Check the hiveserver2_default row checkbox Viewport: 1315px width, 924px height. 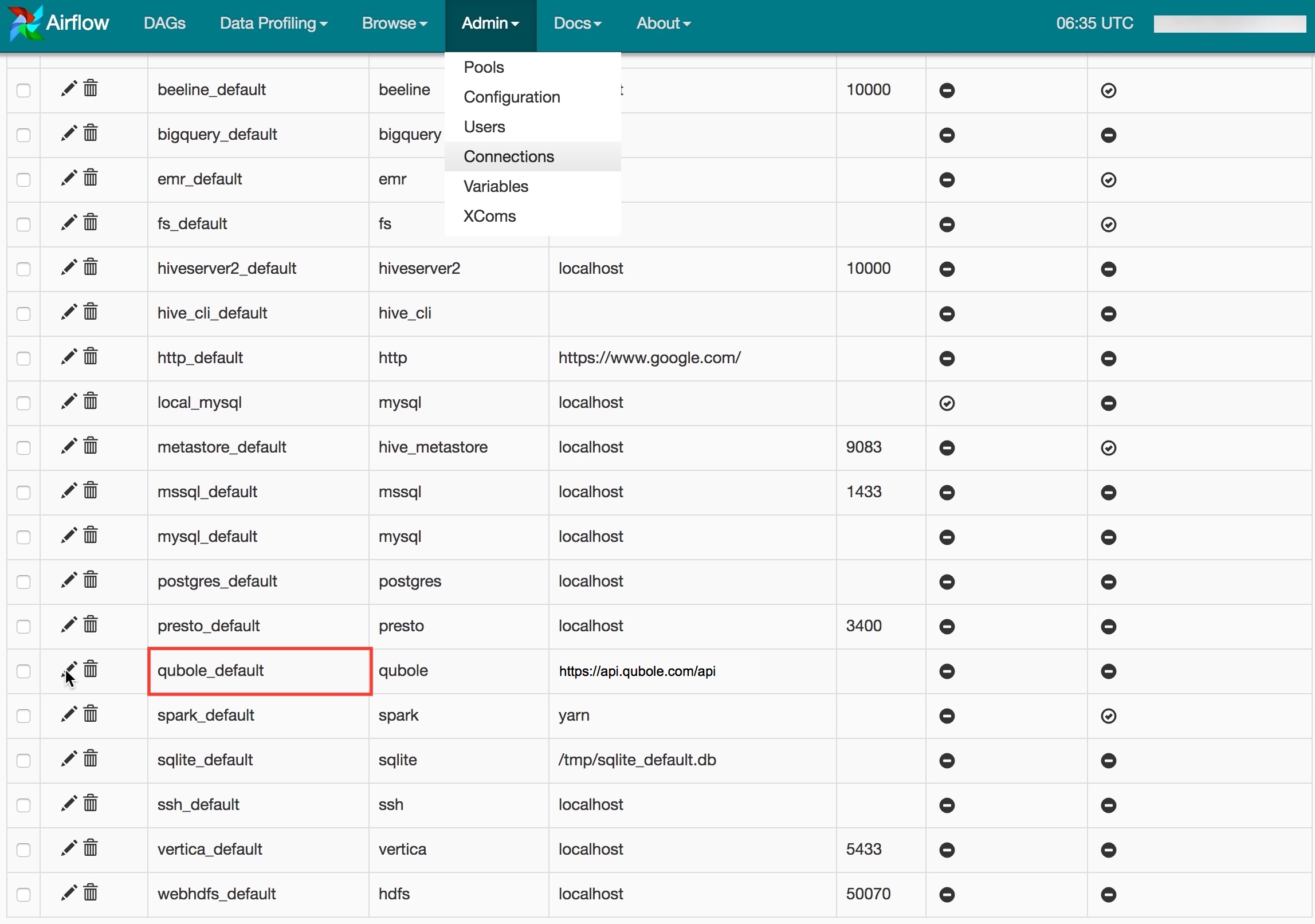pyautogui.click(x=23, y=269)
